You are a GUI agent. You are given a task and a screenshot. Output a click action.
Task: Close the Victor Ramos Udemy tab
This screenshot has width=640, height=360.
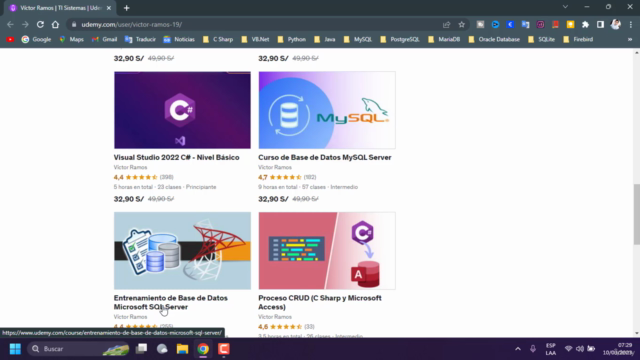(x=109, y=8)
